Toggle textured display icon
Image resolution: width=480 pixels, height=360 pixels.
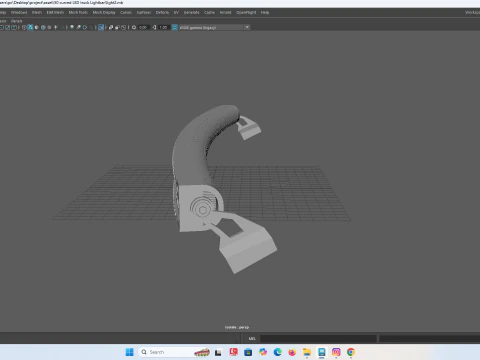(49, 27)
